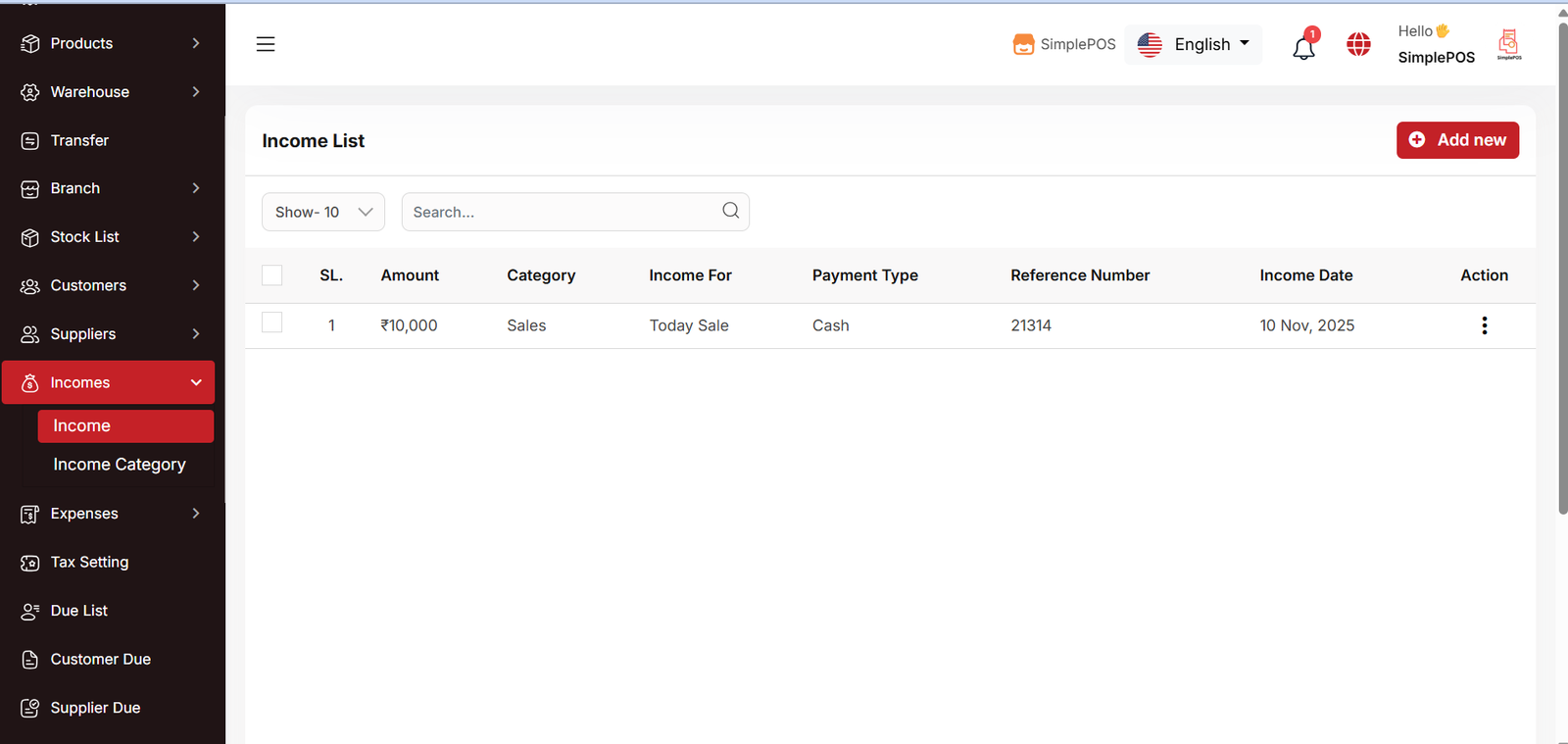Click the page vertical scrollbar

click(x=1562, y=265)
